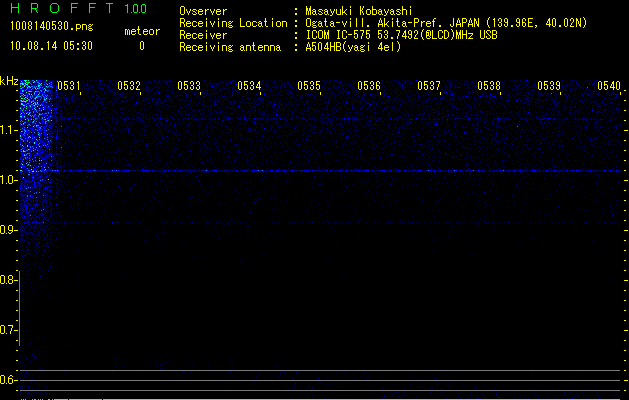Click the 0.7 frequency axis label

(x=8, y=330)
